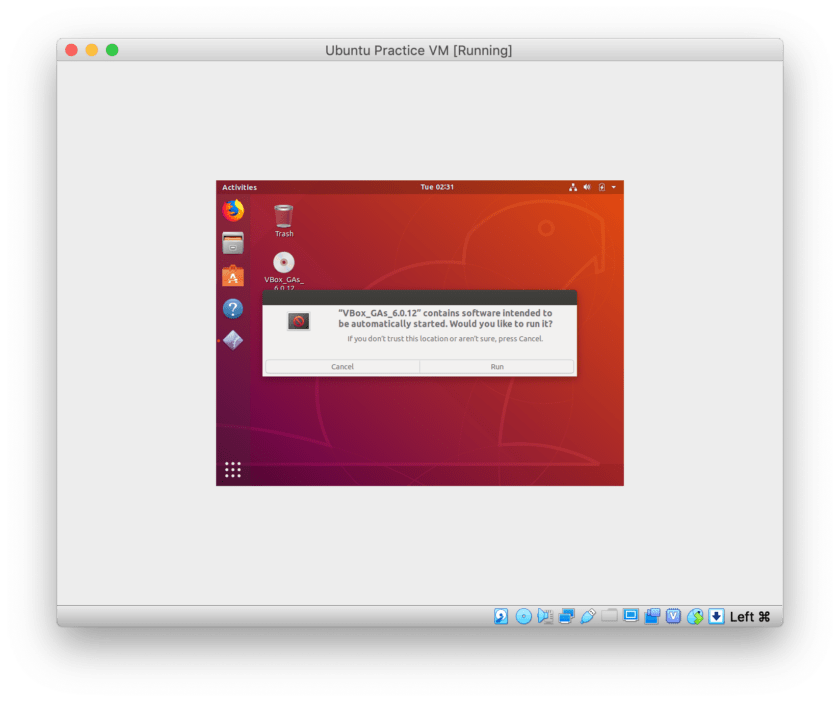The image size is (840, 702).
Task: Close the VM window with the red button
Action: point(71,50)
